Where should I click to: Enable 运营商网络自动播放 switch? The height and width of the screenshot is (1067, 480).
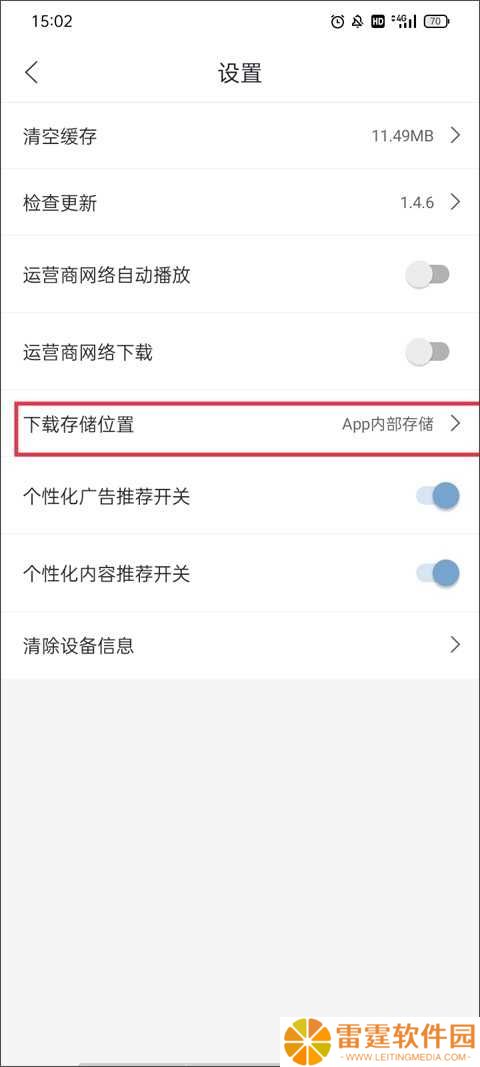point(428,275)
